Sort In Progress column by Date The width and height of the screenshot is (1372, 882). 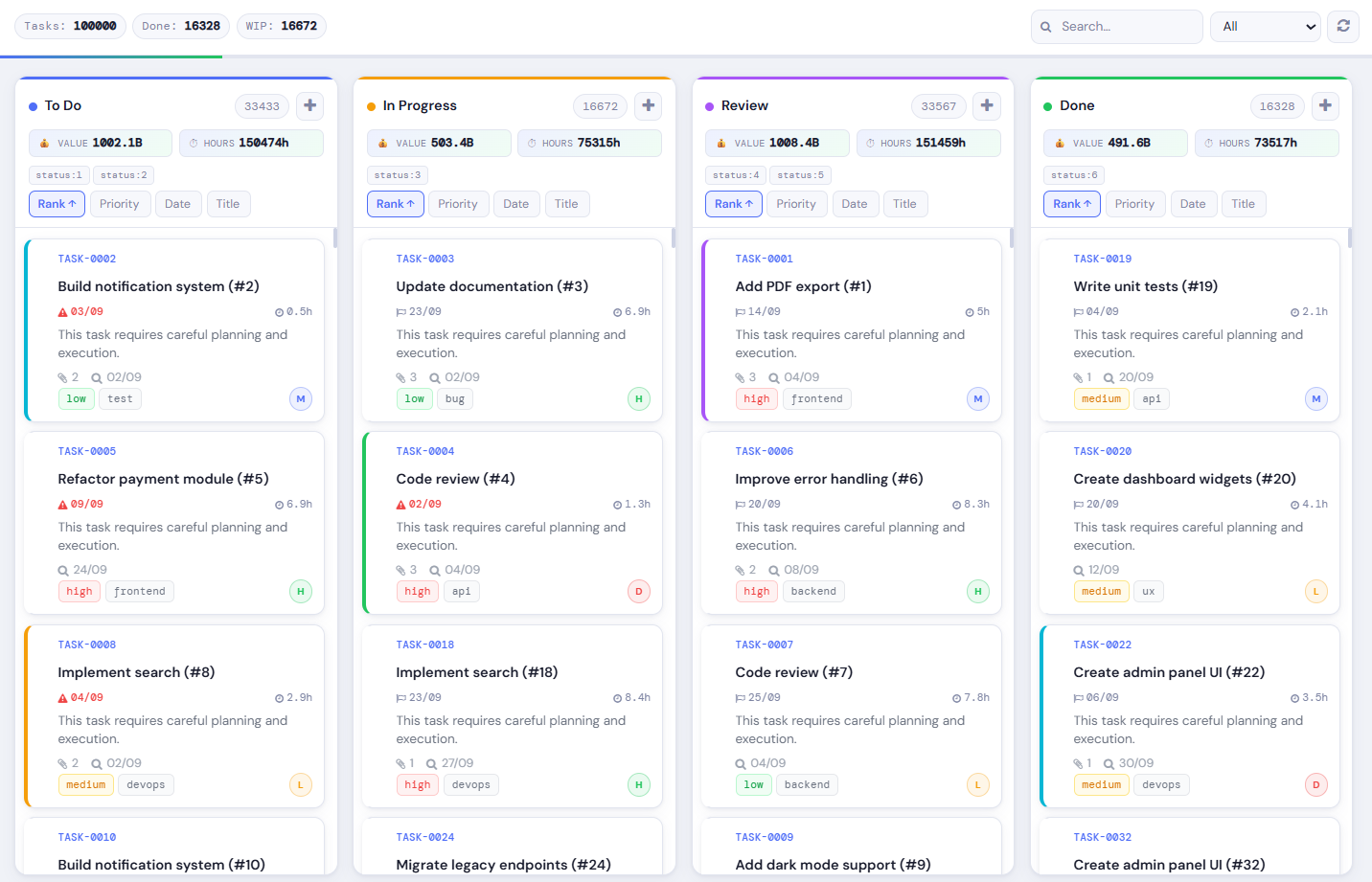(516, 204)
